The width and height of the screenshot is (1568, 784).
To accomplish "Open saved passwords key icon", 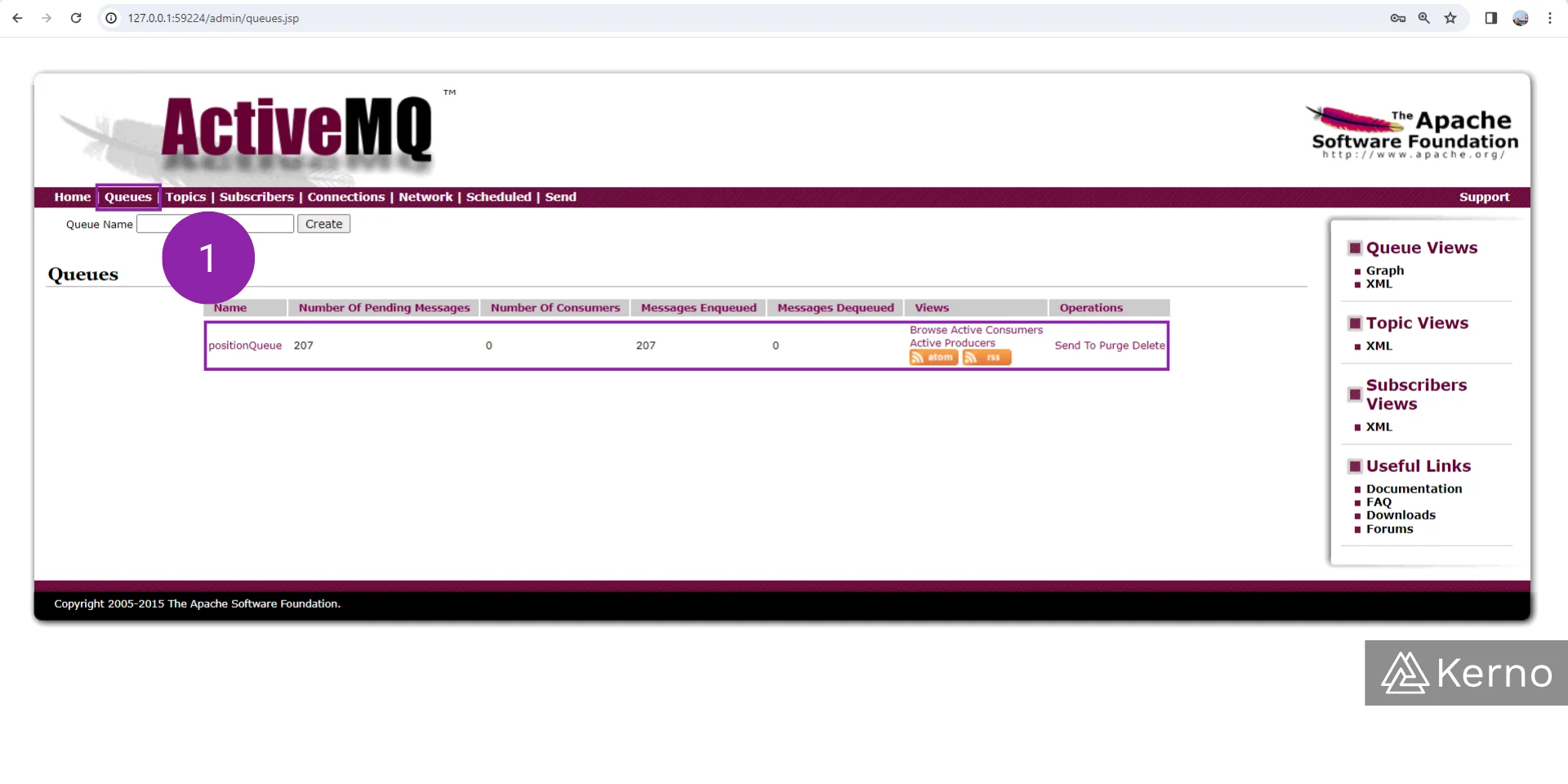I will [1397, 18].
